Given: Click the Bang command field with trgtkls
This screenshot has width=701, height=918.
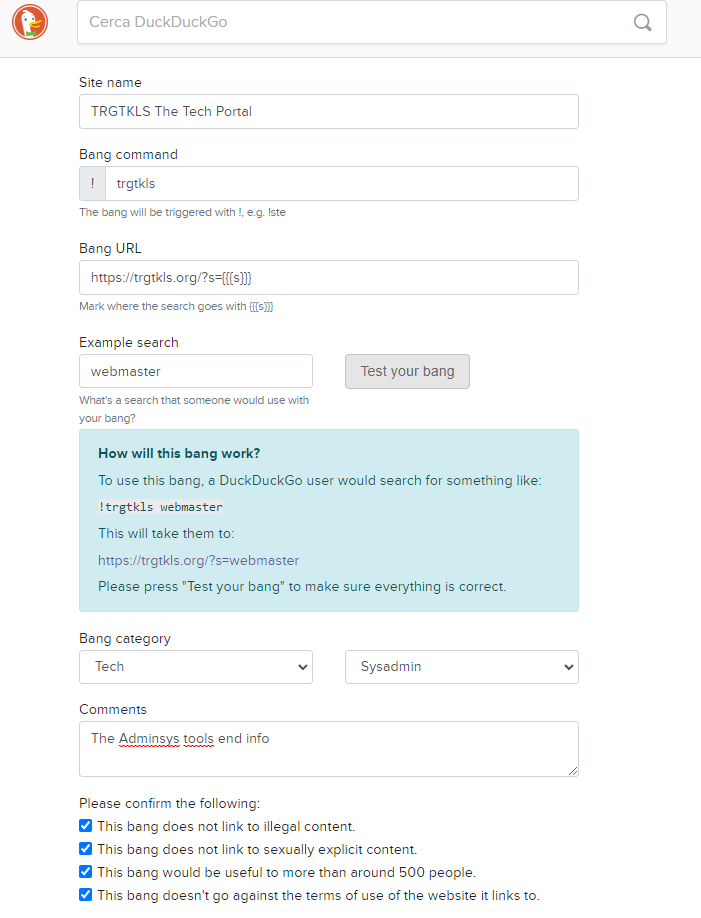Looking at the screenshot, I should click(340, 184).
